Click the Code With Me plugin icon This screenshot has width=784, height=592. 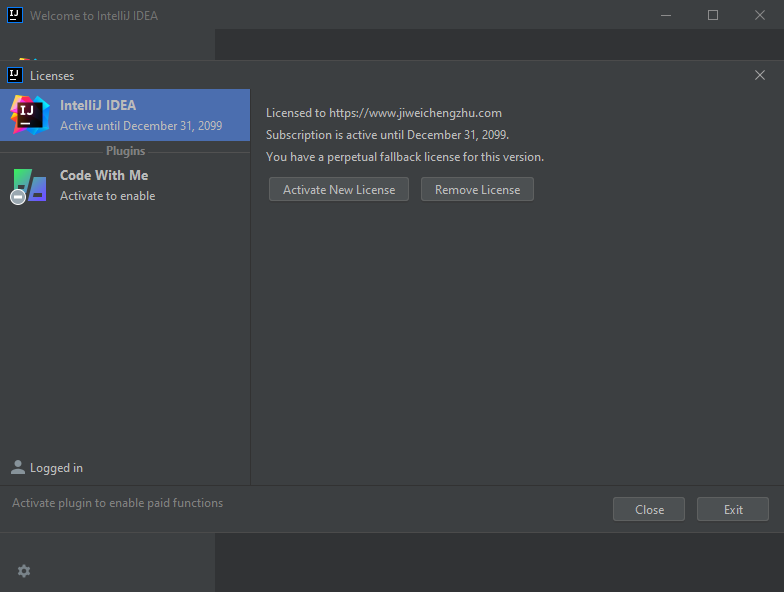pos(29,186)
